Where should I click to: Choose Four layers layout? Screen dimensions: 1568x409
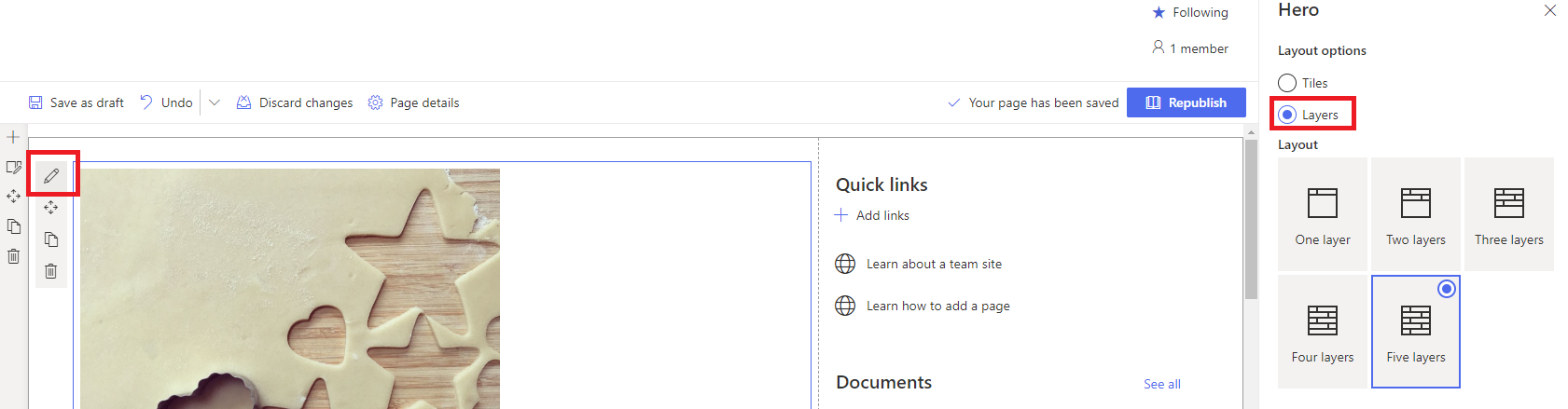[x=1323, y=332]
